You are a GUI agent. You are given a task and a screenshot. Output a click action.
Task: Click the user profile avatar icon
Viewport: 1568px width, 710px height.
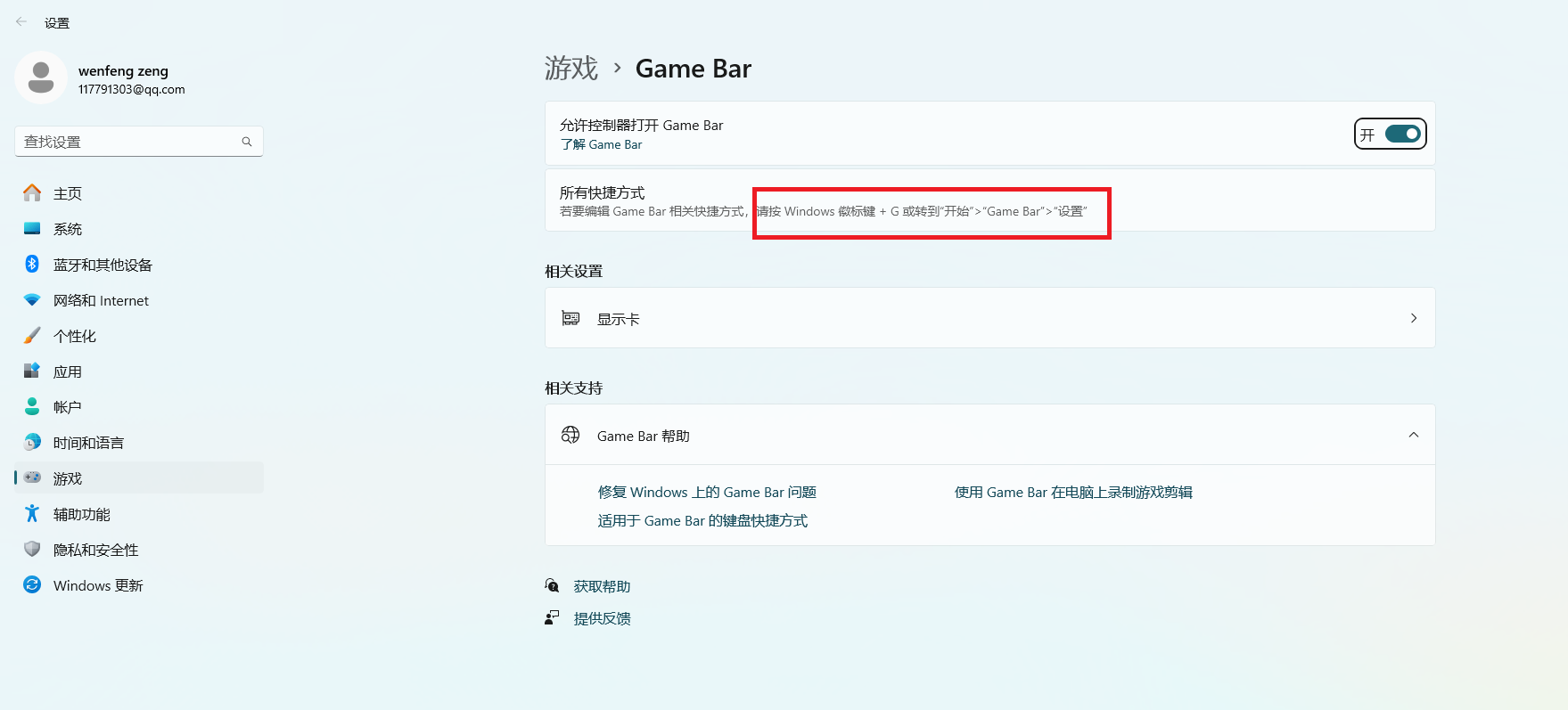coord(41,78)
